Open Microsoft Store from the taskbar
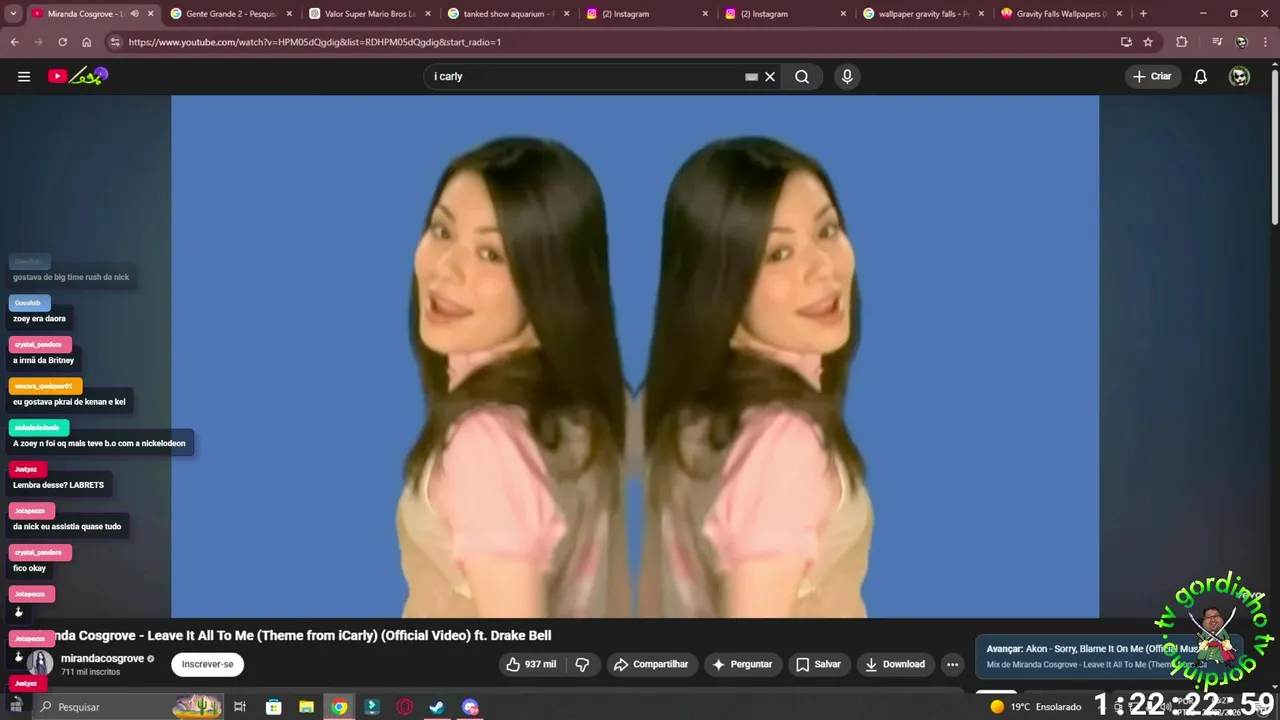The image size is (1280, 720). click(274, 707)
